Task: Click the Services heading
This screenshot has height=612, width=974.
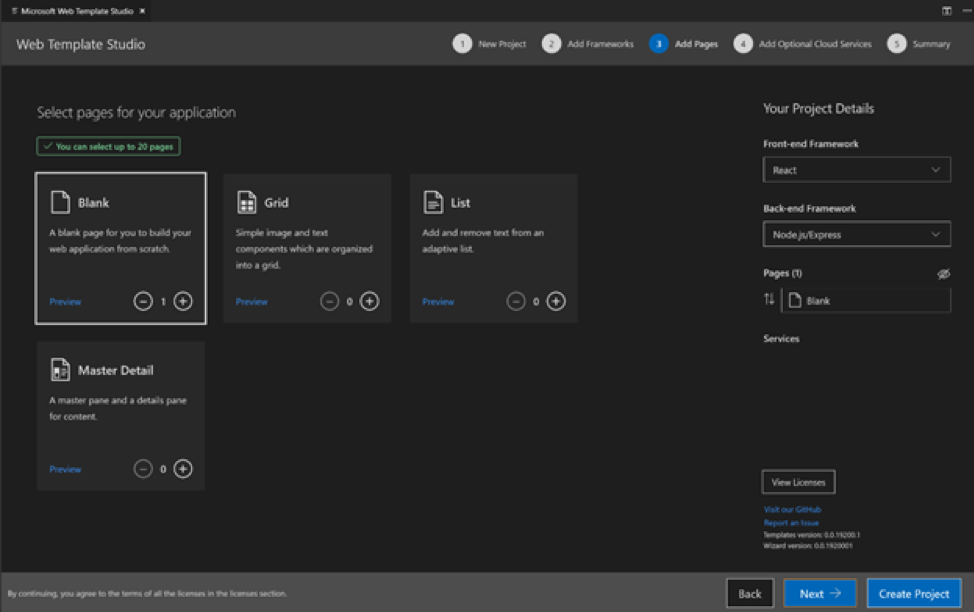Action: point(781,339)
